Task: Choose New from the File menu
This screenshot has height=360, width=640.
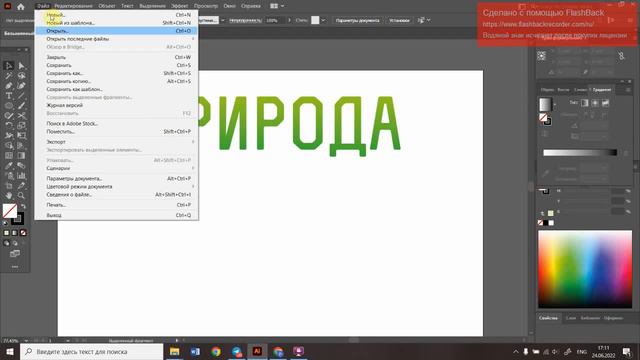Action: (116, 15)
